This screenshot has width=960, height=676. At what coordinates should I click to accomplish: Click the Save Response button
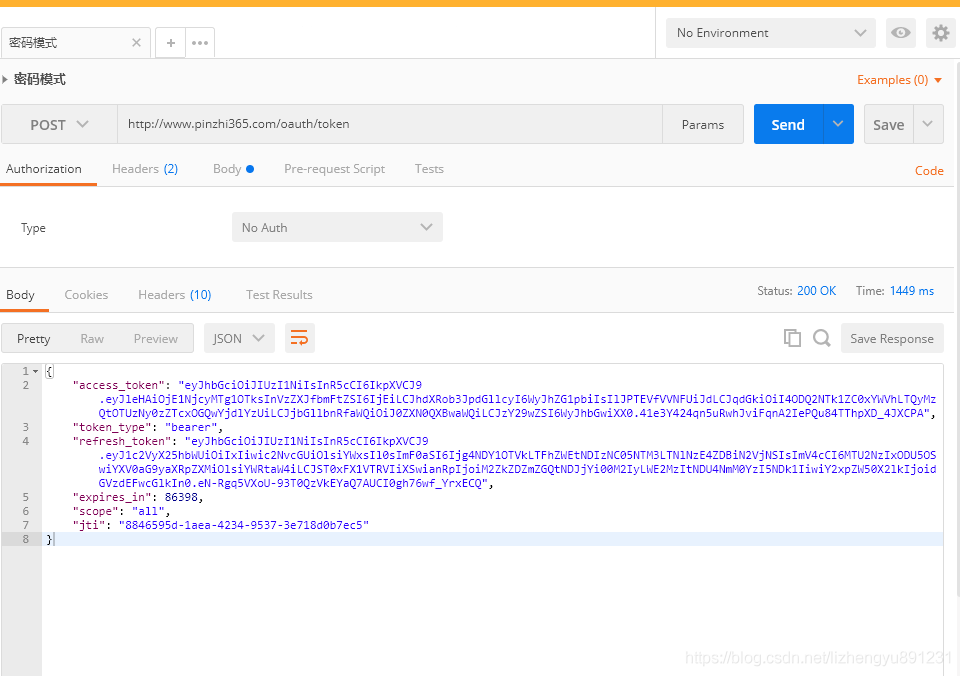pos(891,338)
